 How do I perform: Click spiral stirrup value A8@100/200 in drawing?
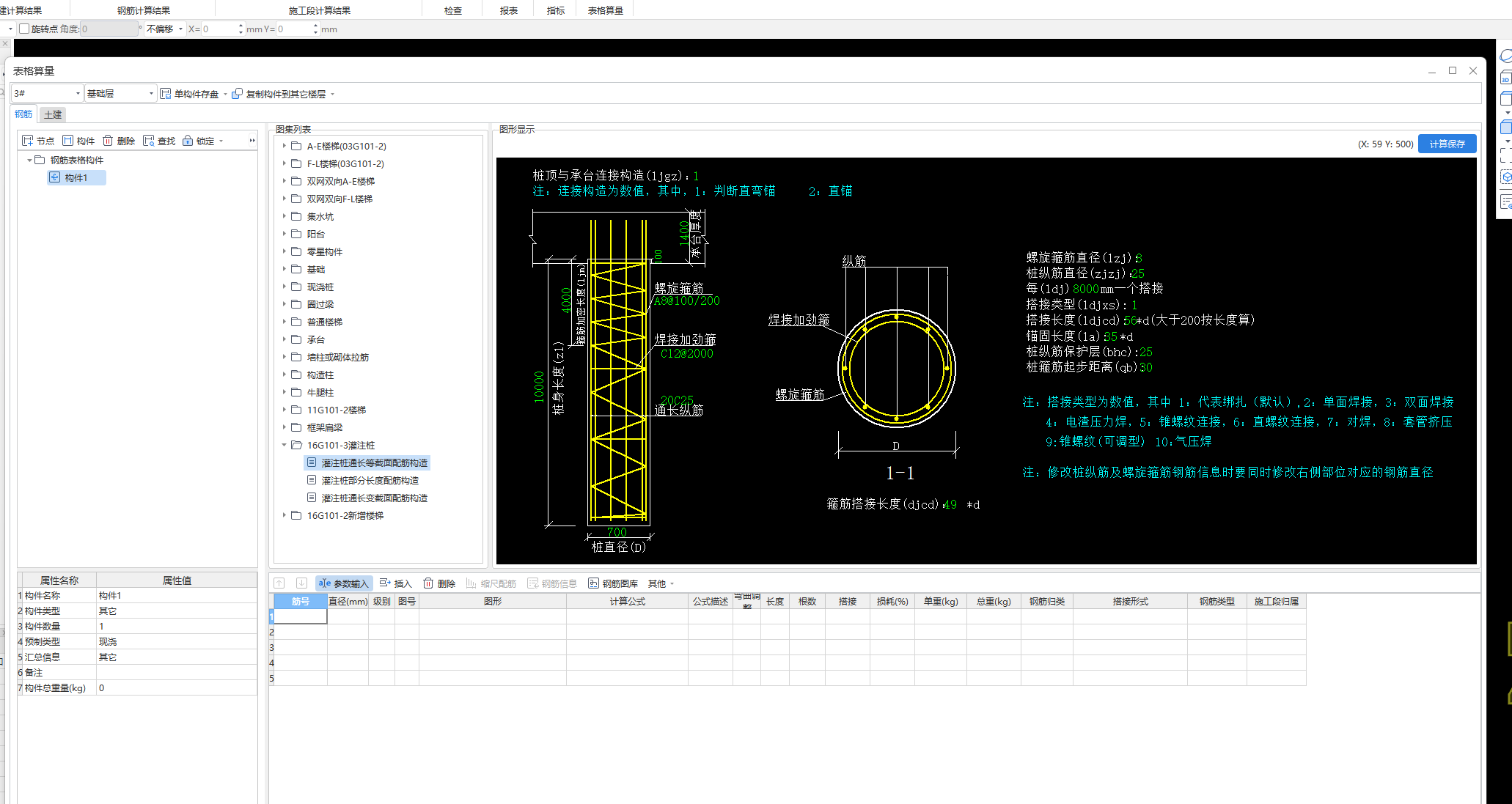[x=687, y=300]
